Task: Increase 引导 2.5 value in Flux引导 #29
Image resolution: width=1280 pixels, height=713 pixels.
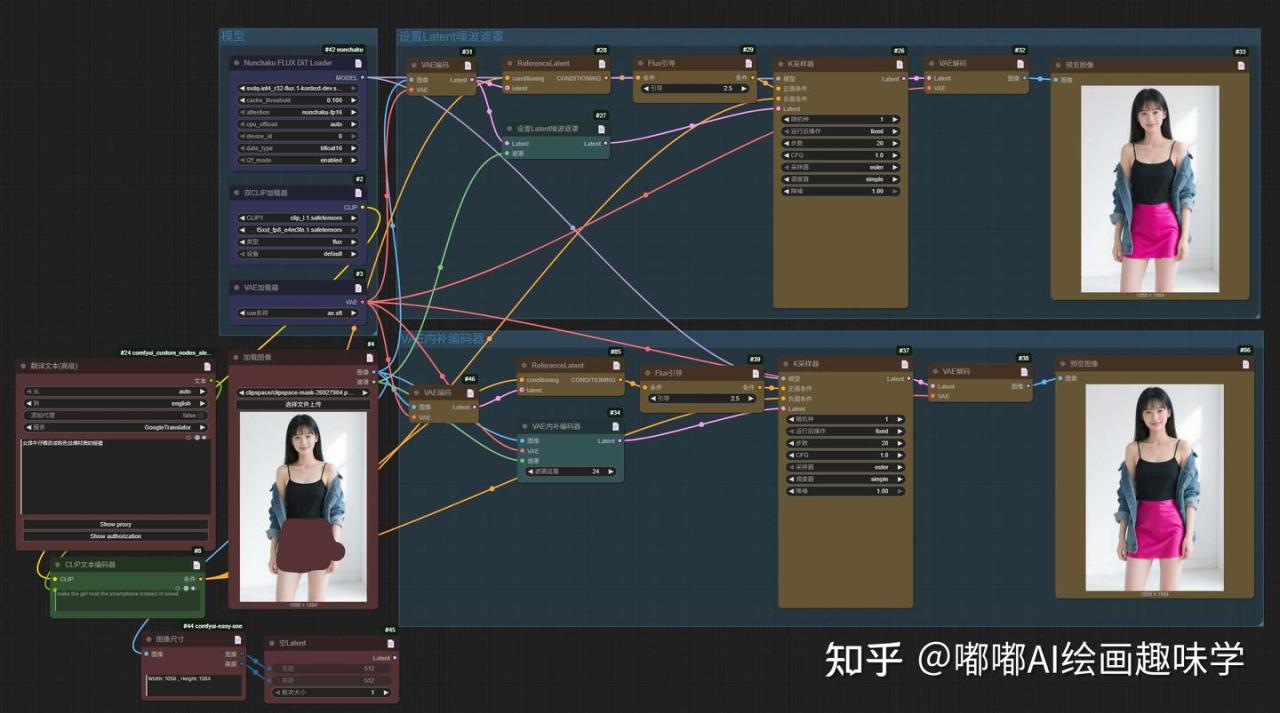Action: (x=743, y=89)
